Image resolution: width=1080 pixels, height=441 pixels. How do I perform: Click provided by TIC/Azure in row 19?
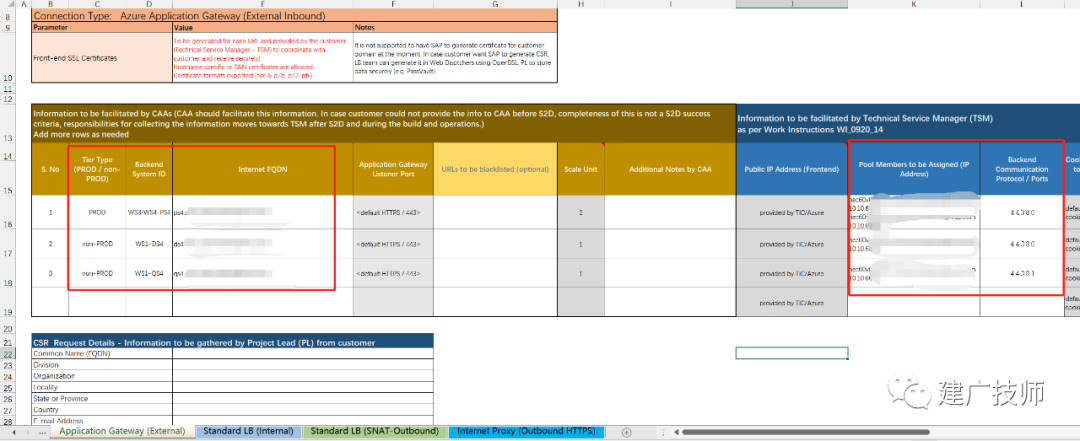click(x=792, y=302)
